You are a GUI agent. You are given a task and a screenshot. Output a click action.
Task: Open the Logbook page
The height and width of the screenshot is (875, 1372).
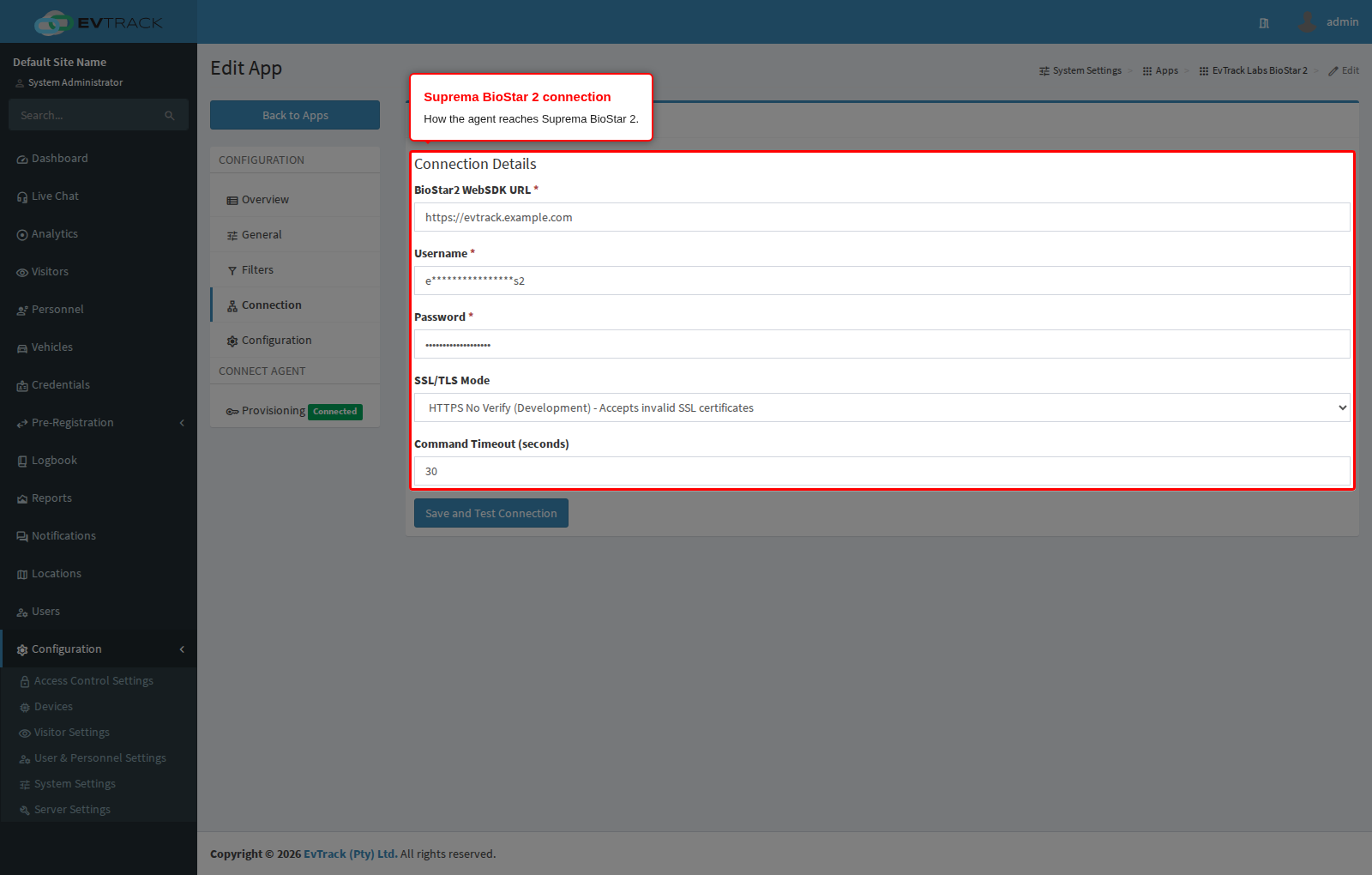tap(99, 461)
